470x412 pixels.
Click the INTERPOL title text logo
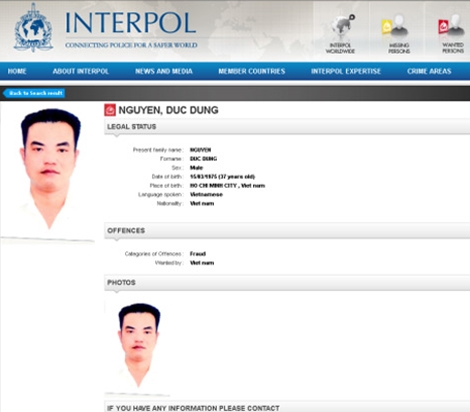click(x=130, y=23)
